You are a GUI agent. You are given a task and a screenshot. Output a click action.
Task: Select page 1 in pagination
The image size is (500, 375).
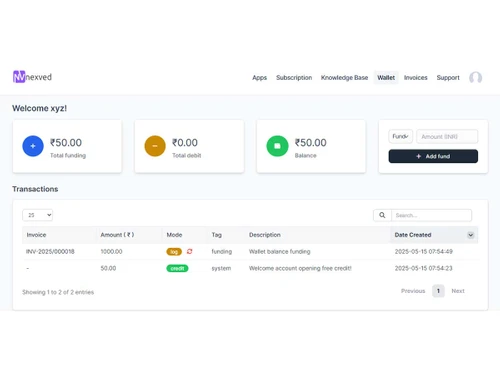click(438, 291)
